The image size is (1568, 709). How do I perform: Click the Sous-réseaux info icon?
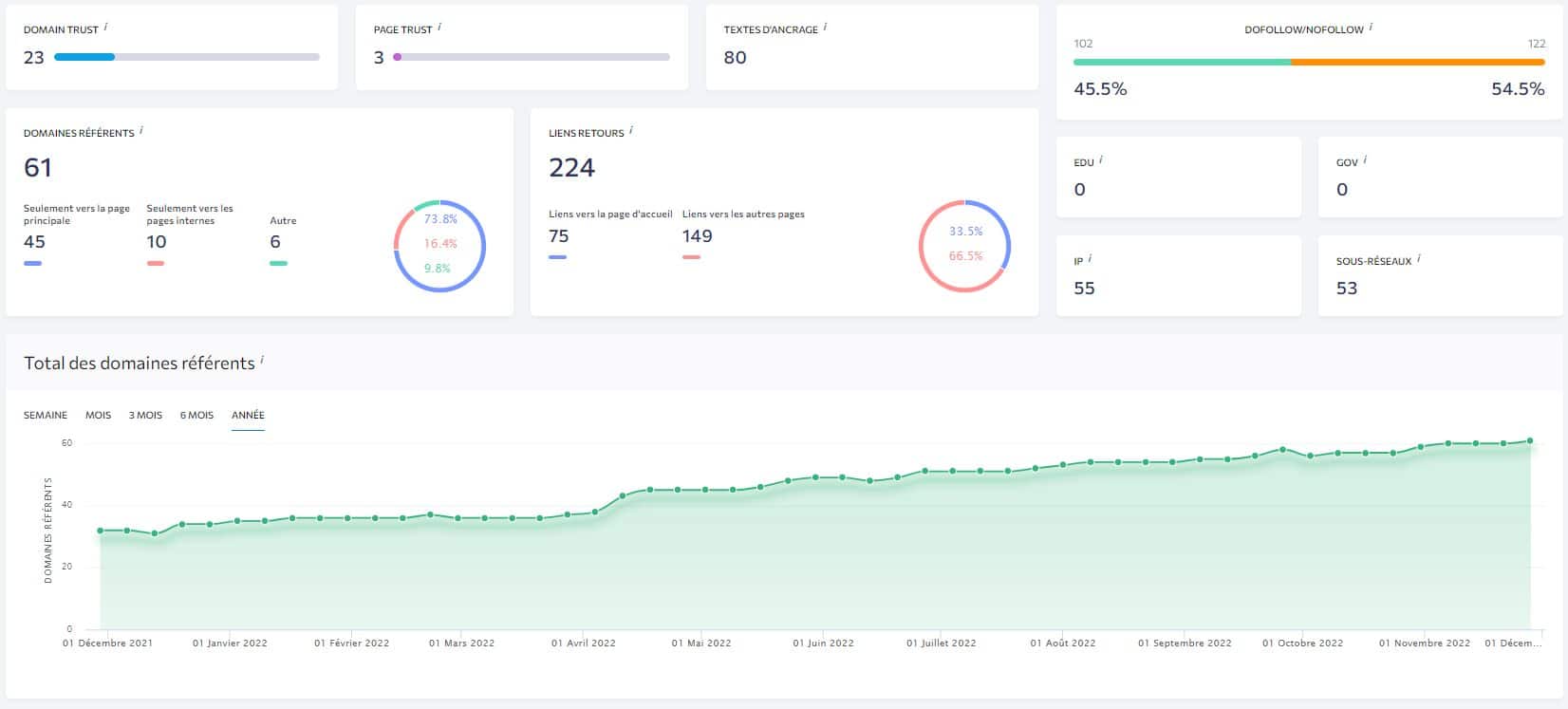click(x=1418, y=259)
